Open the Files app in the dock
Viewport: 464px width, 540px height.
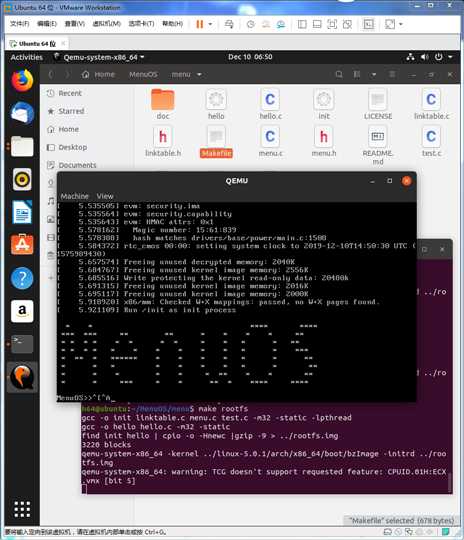point(22,146)
